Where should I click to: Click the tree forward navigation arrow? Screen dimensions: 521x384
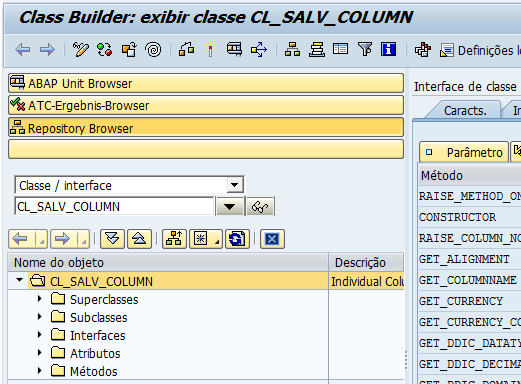tap(62, 239)
